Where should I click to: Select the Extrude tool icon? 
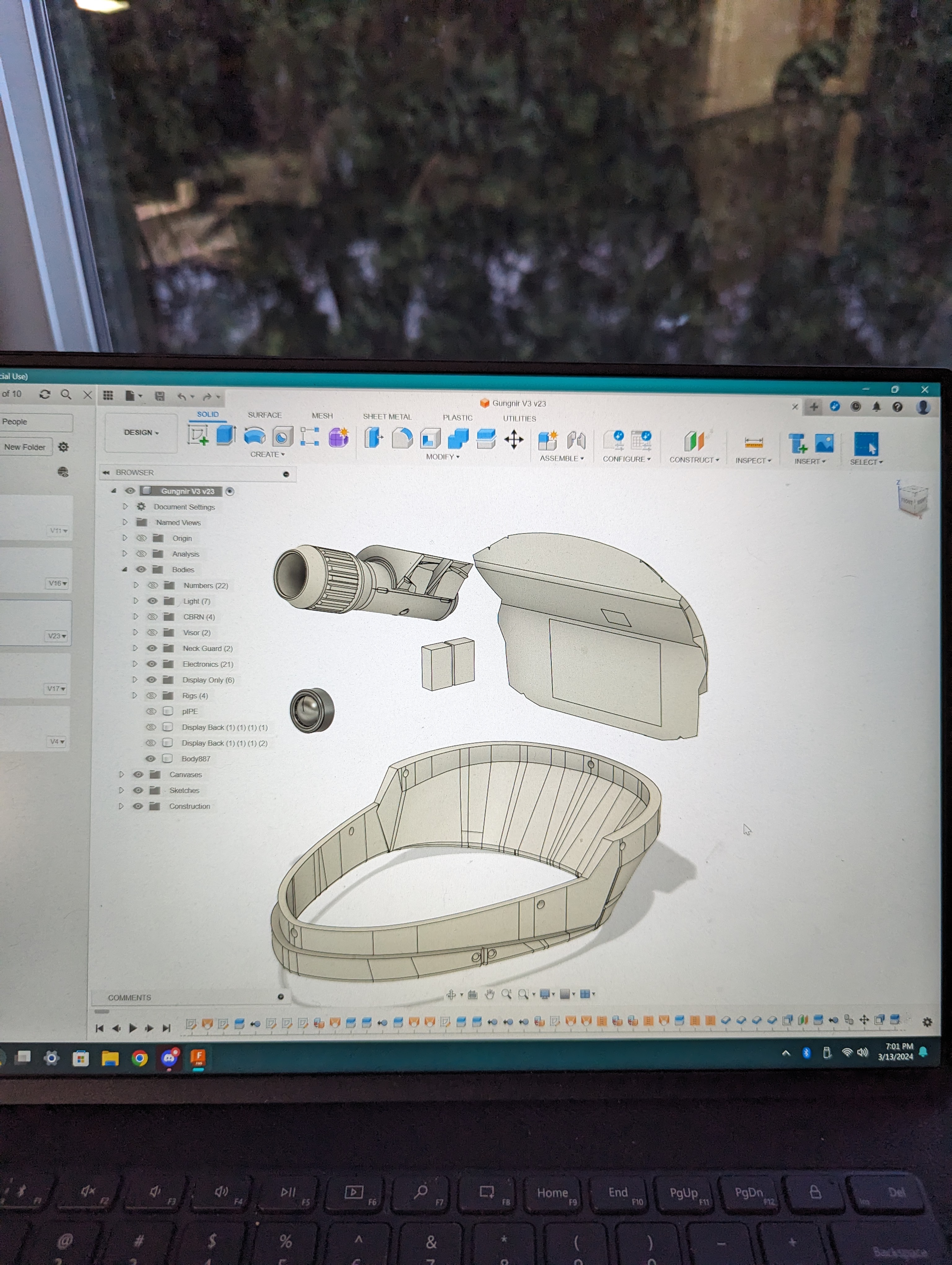tap(226, 436)
